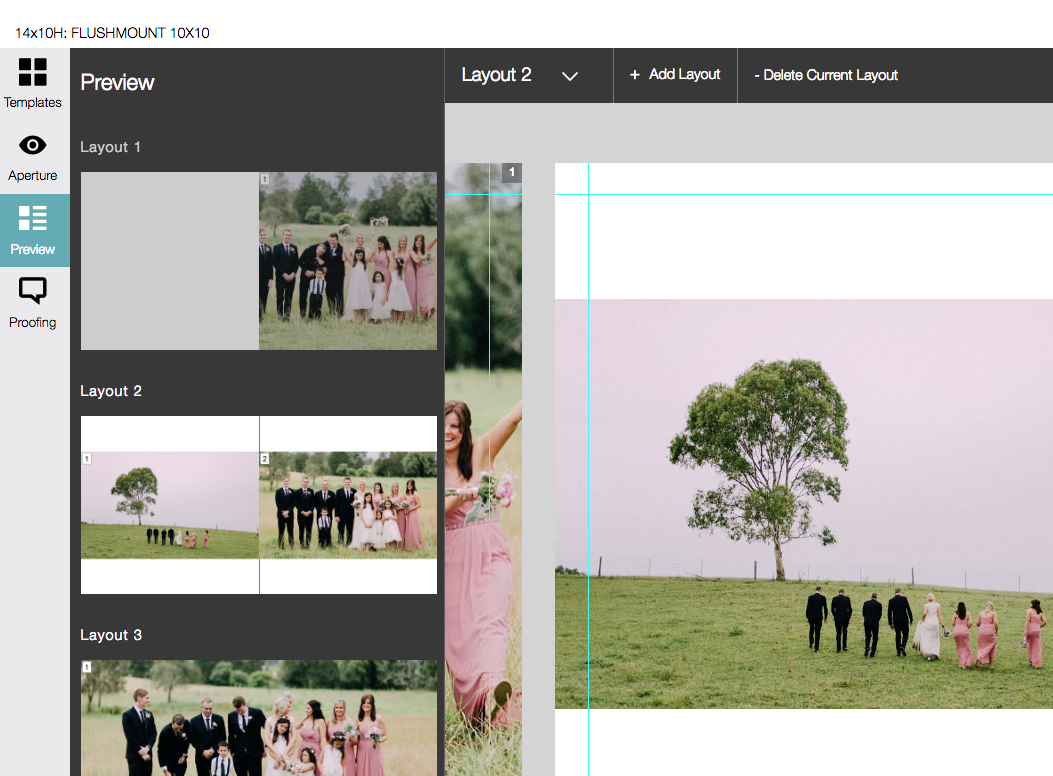Select Layout 1 wedding party photo thumbnail
Viewport: 1053px width, 776px height.
pyautogui.click(x=348, y=261)
